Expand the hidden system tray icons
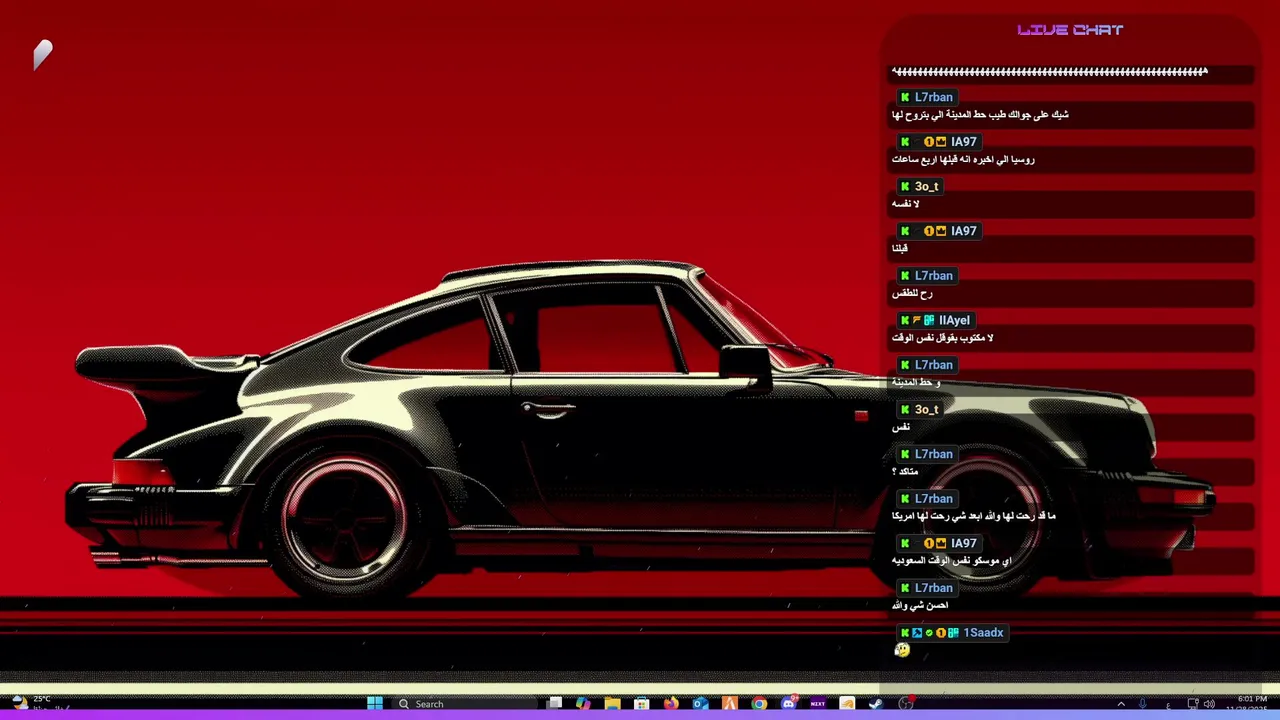This screenshot has height=720, width=1280. pos(1121,704)
